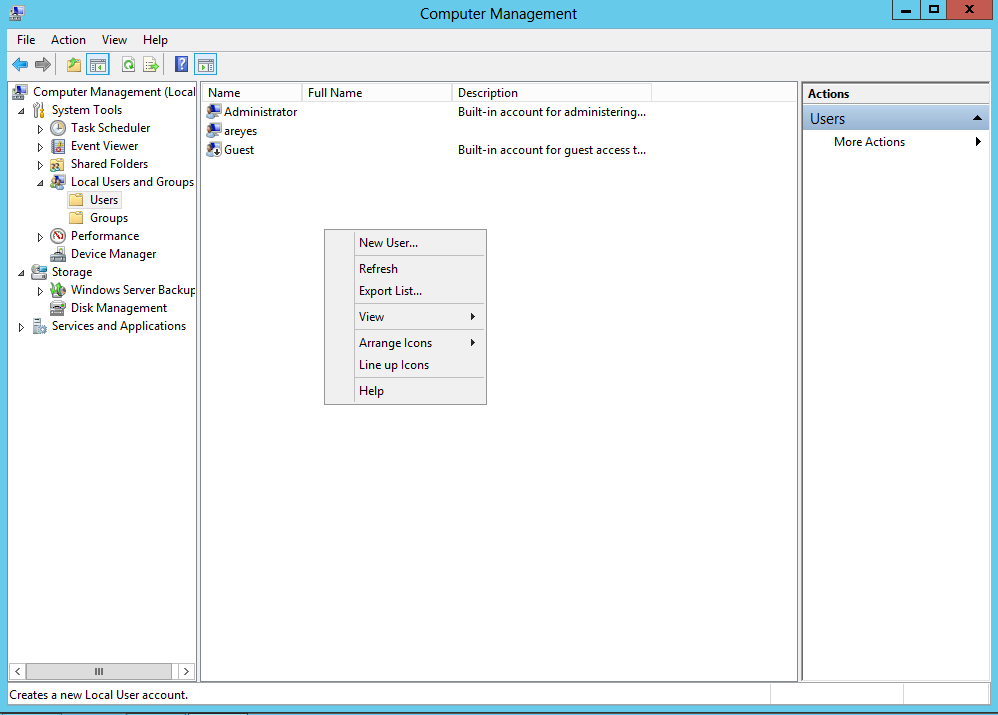Click the Refresh toolbar icon
Image resolution: width=998 pixels, height=715 pixels.
[128, 65]
